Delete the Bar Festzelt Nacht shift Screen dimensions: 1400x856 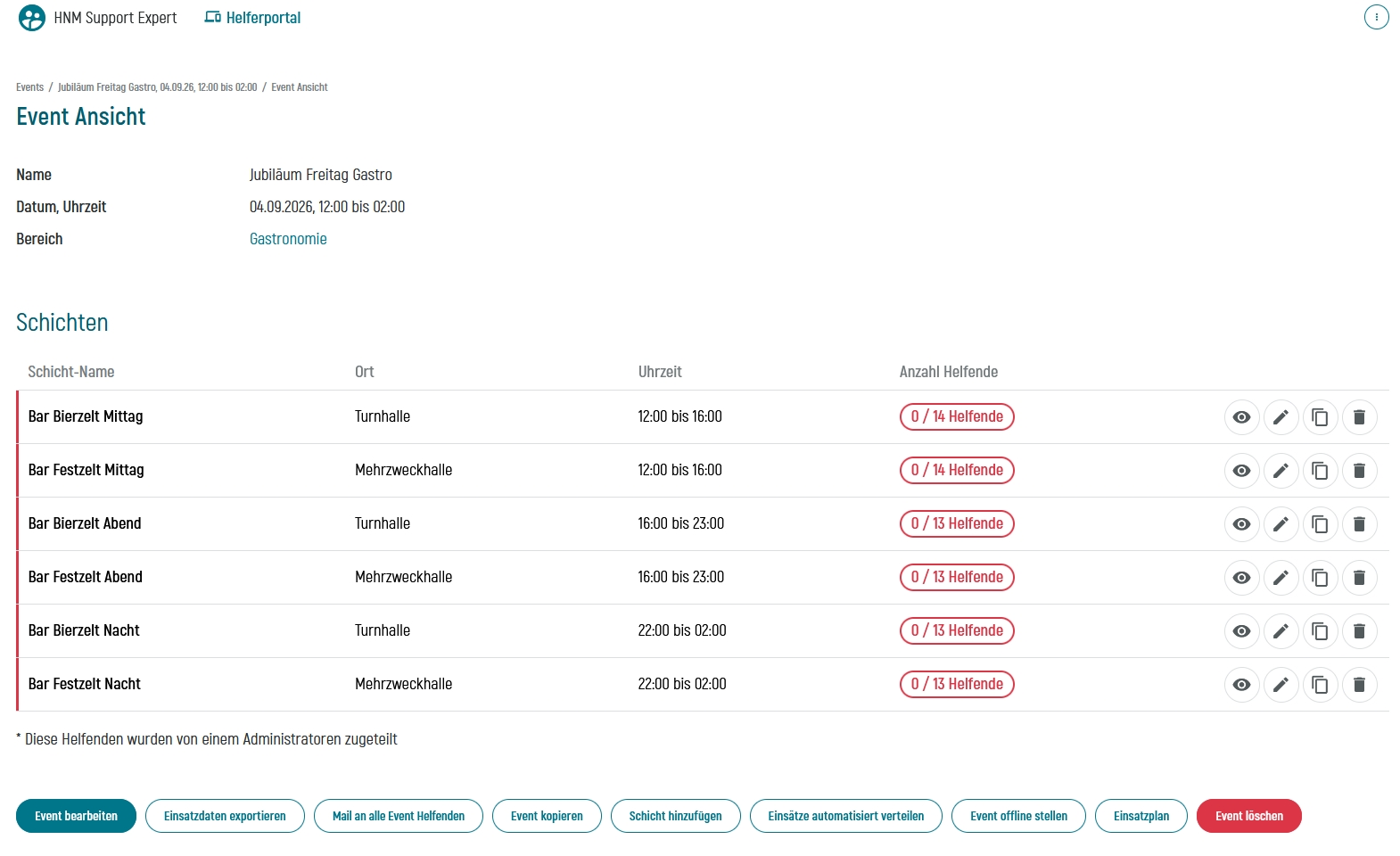[x=1359, y=685]
